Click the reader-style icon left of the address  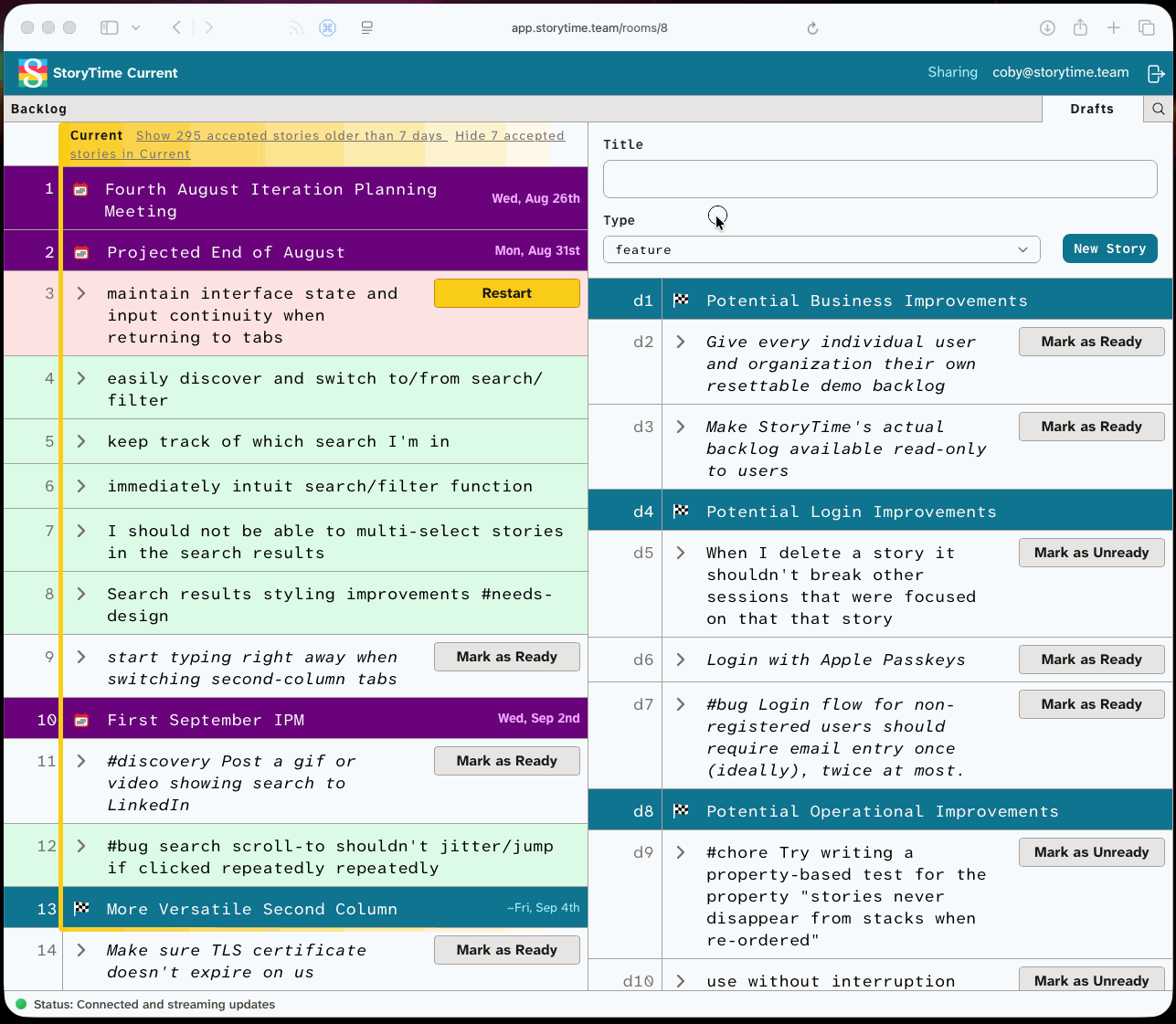pos(366,27)
